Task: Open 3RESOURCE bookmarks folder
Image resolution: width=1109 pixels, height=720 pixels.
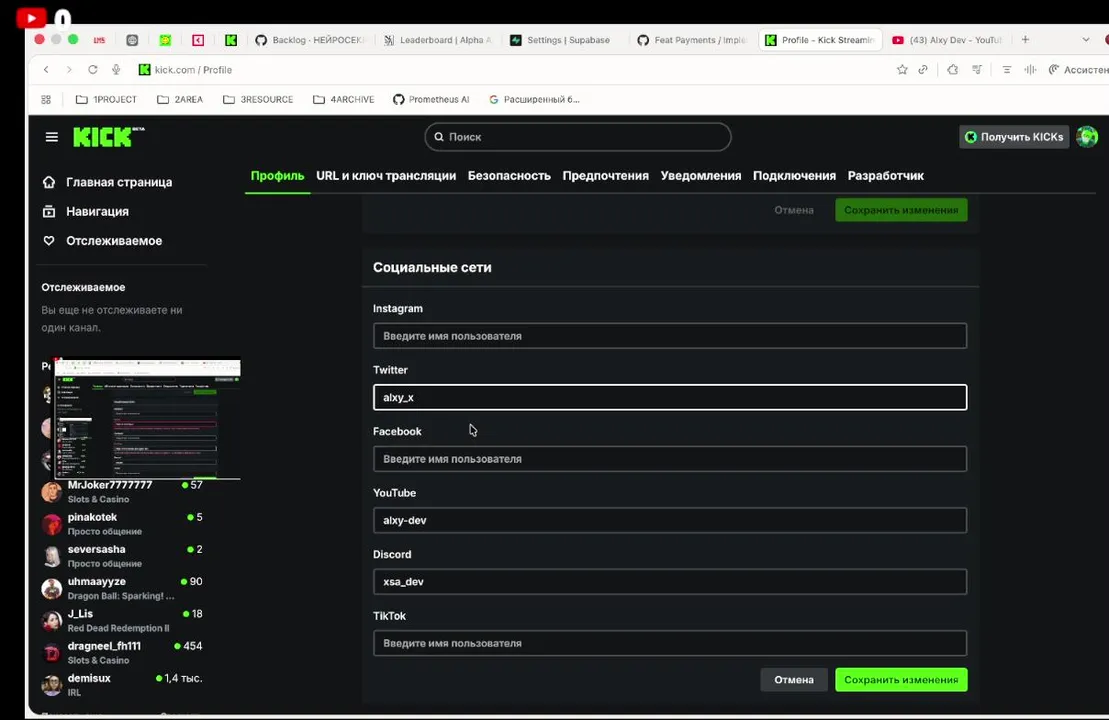Action: coord(258,99)
